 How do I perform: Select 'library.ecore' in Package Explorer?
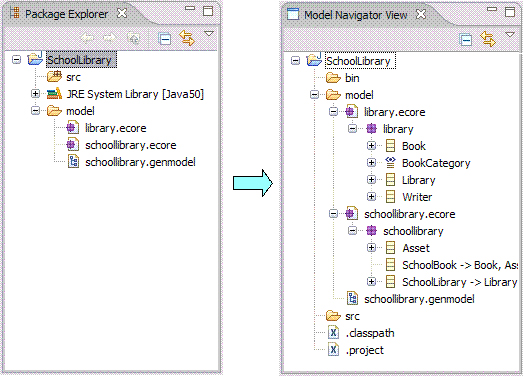point(115,128)
